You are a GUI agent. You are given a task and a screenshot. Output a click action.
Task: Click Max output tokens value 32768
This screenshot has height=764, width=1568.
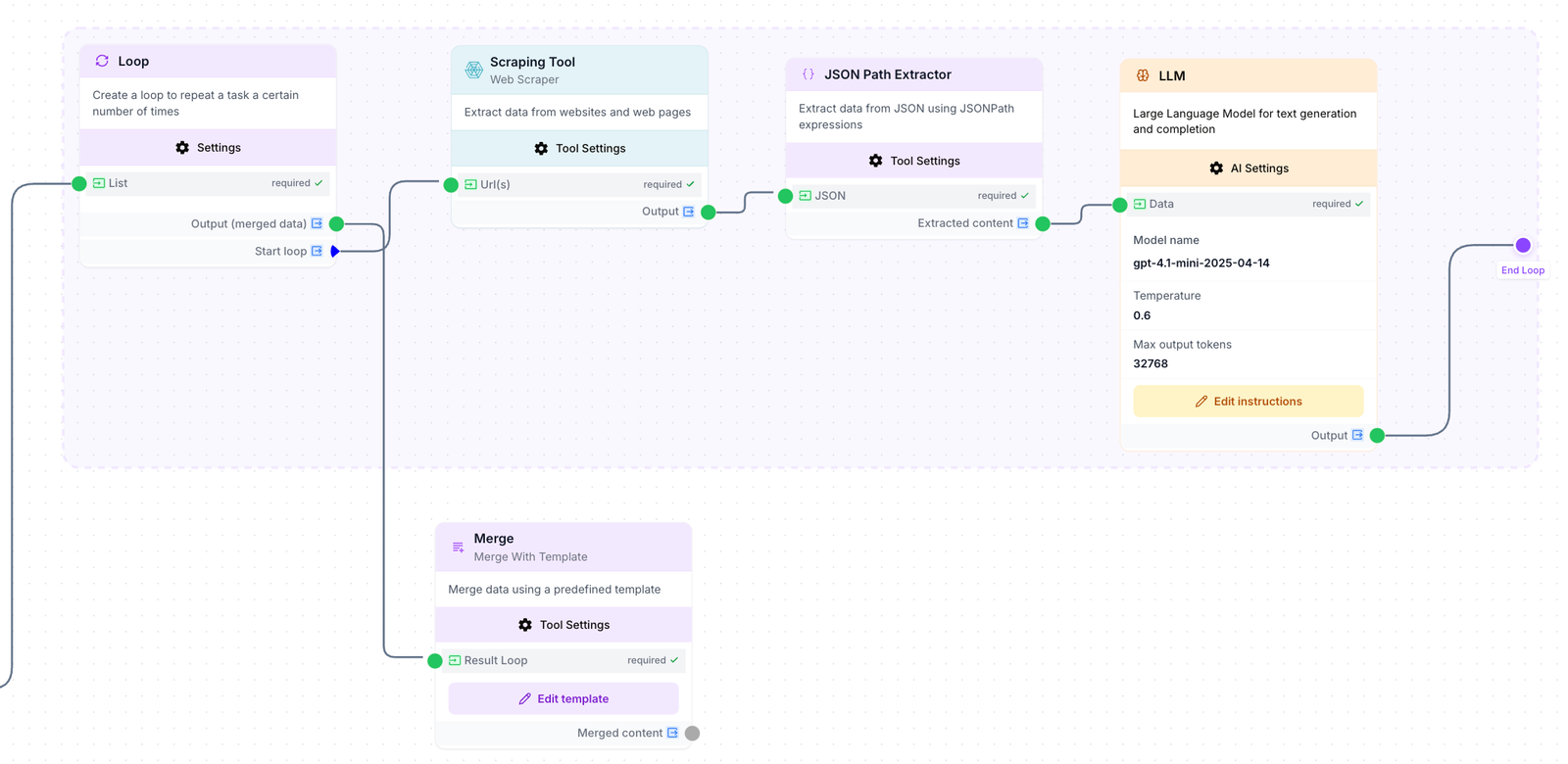click(1151, 363)
